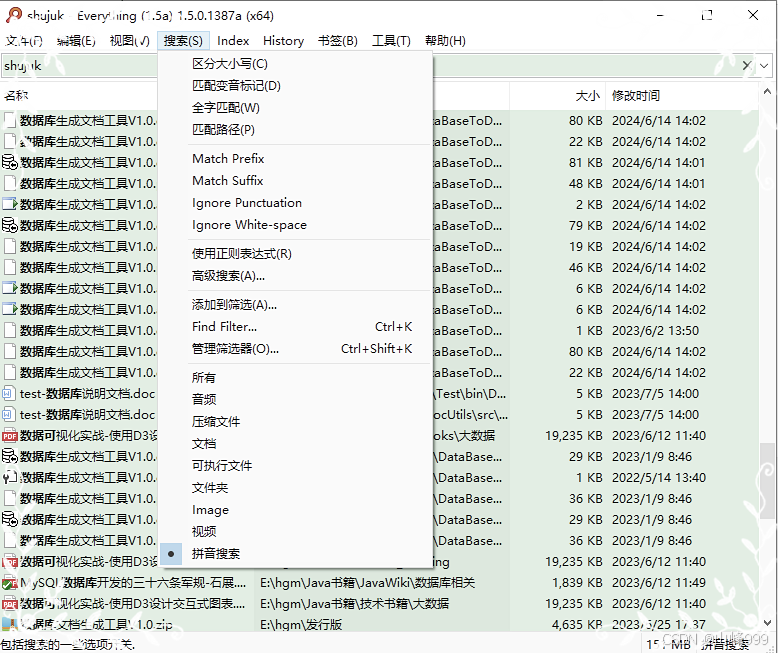Open 管理筛选器(O)... entry

(295, 348)
